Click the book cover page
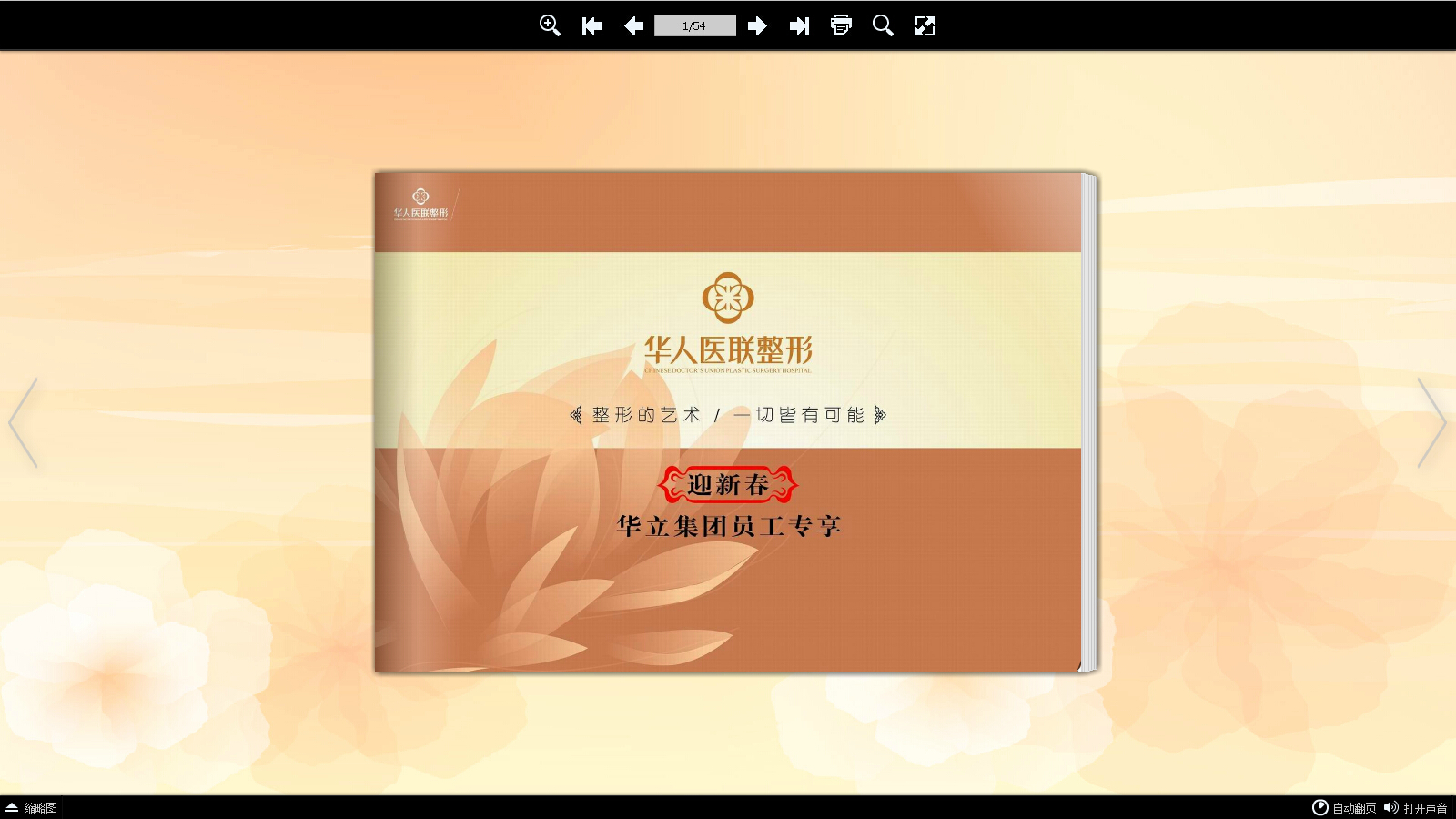The width and height of the screenshot is (1456, 819). pos(728,423)
